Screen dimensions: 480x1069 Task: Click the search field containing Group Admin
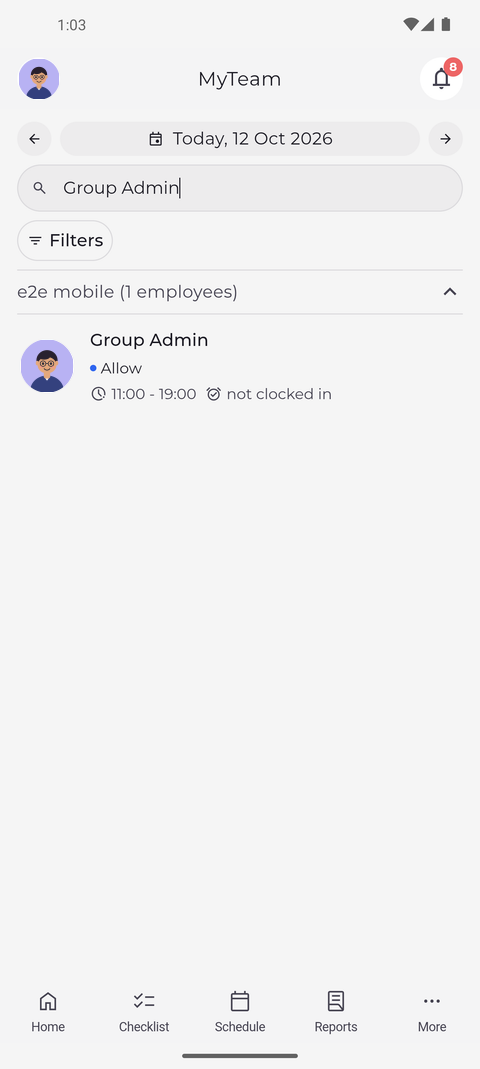point(240,188)
